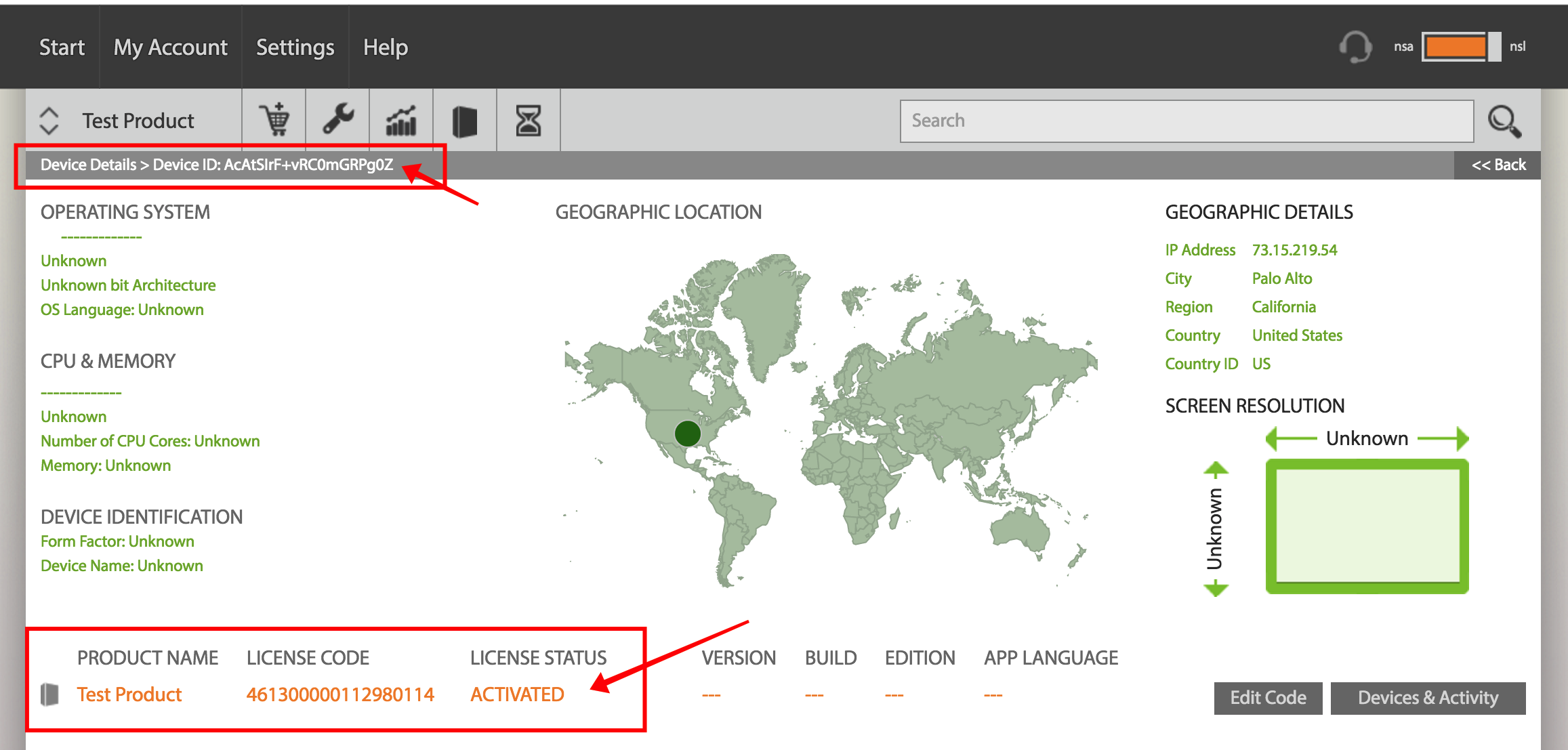
Task: Open the hourglass icon in toolbar
Action: [529, 121]
